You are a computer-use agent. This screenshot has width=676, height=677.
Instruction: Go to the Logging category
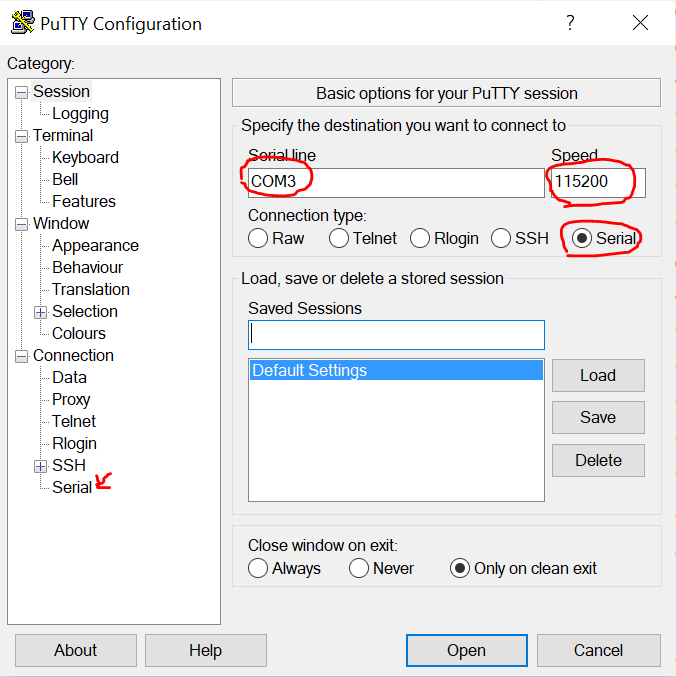pyautogui.click(x=80, y=114)
